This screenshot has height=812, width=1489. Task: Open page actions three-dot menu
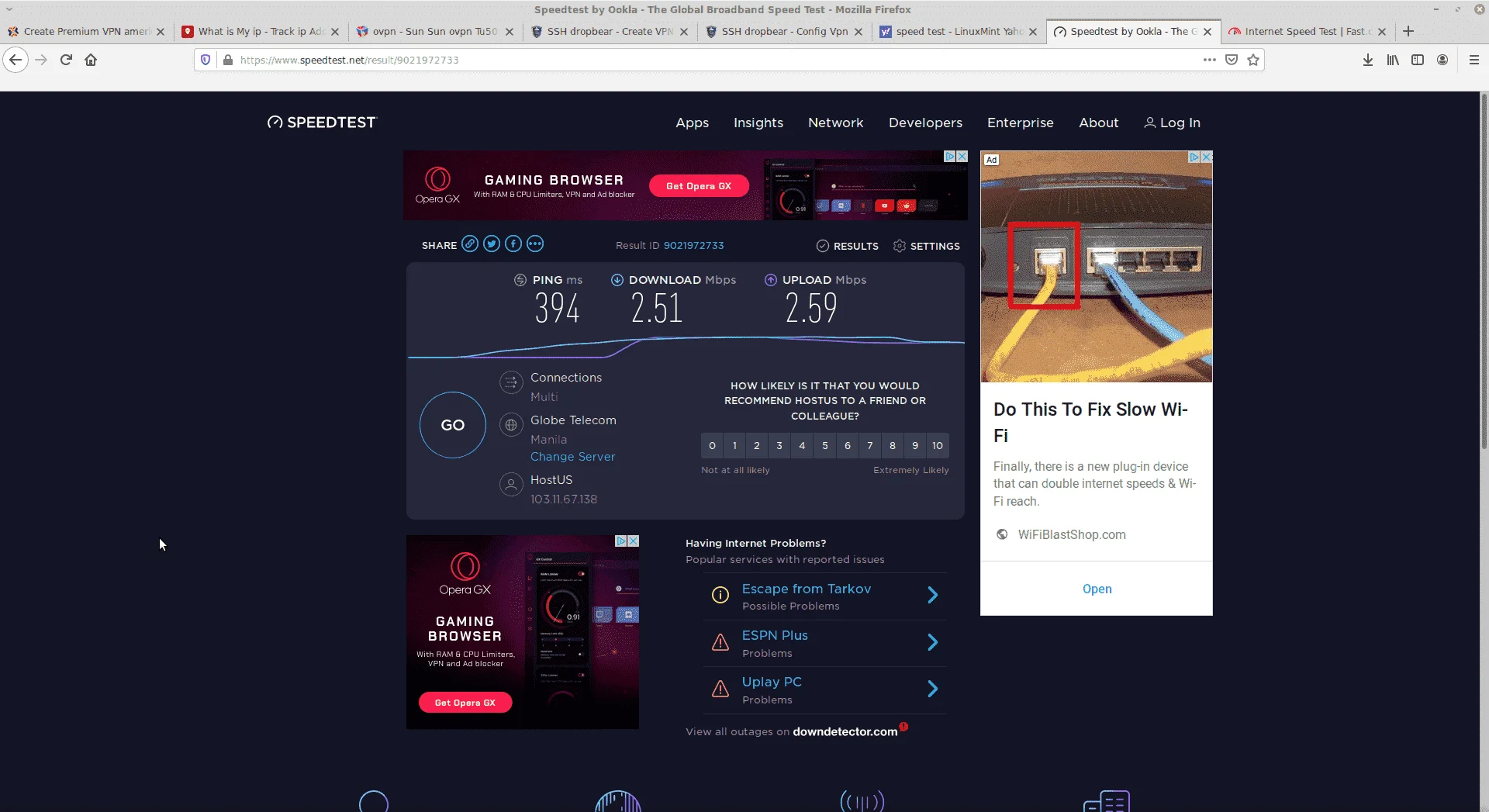(x=1209, y=60)
